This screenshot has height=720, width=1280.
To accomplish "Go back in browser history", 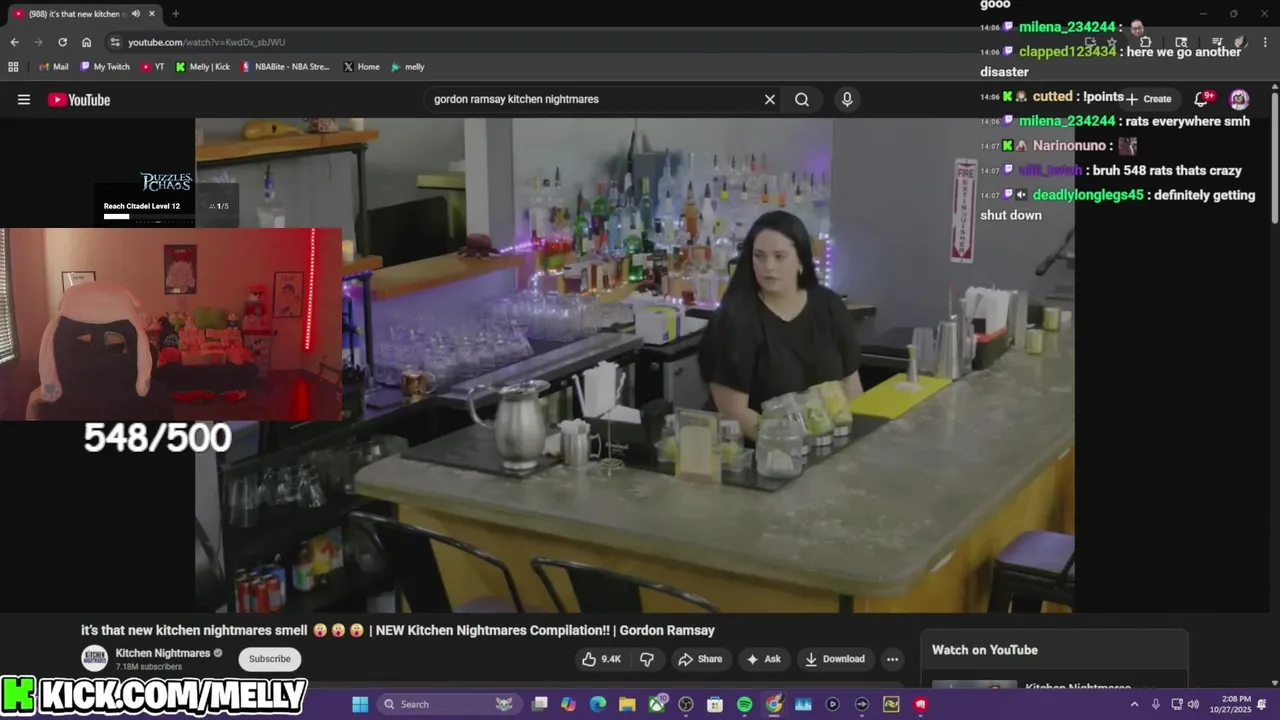I will 14,42.
